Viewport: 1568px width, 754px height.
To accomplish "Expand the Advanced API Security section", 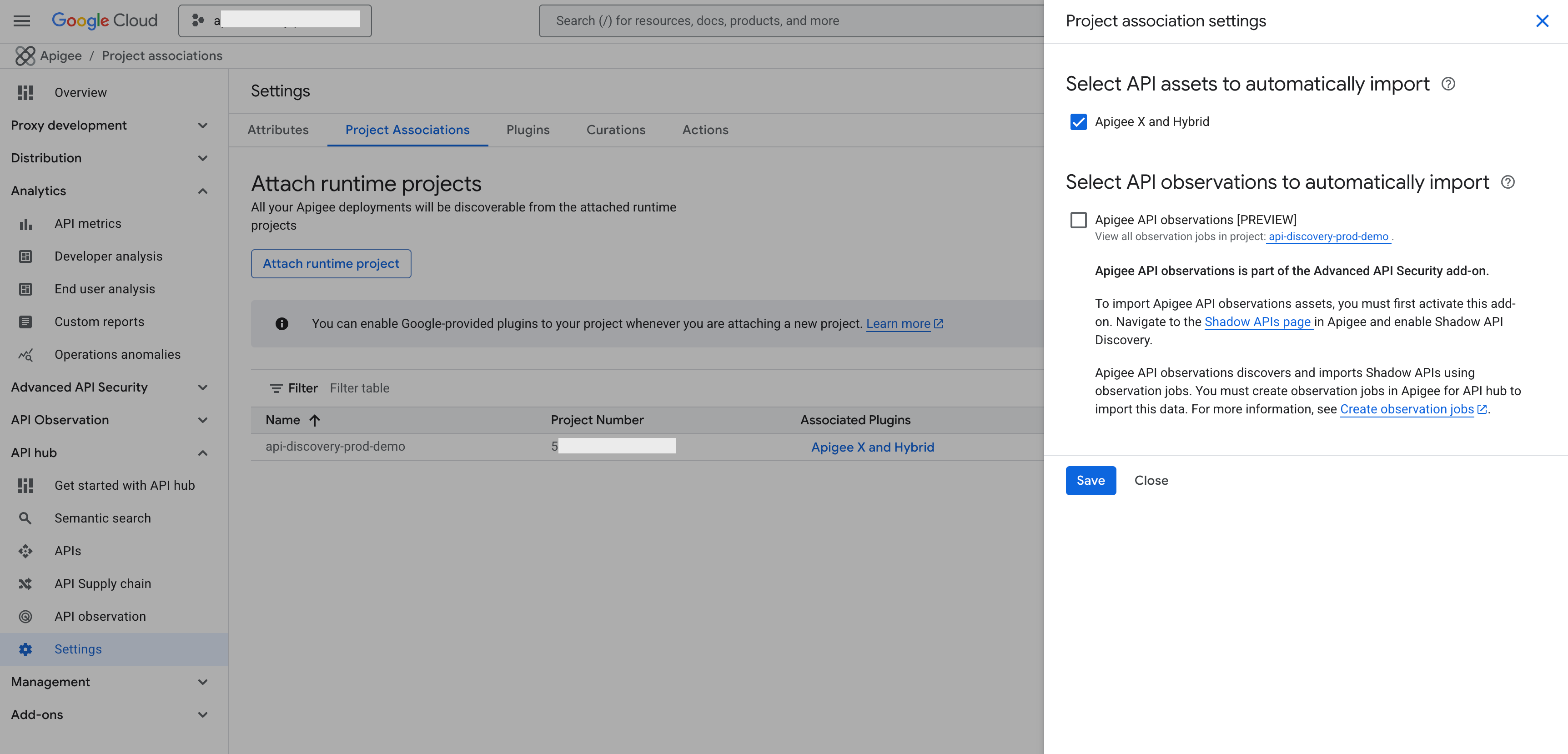I will click(x=203, y=387).
